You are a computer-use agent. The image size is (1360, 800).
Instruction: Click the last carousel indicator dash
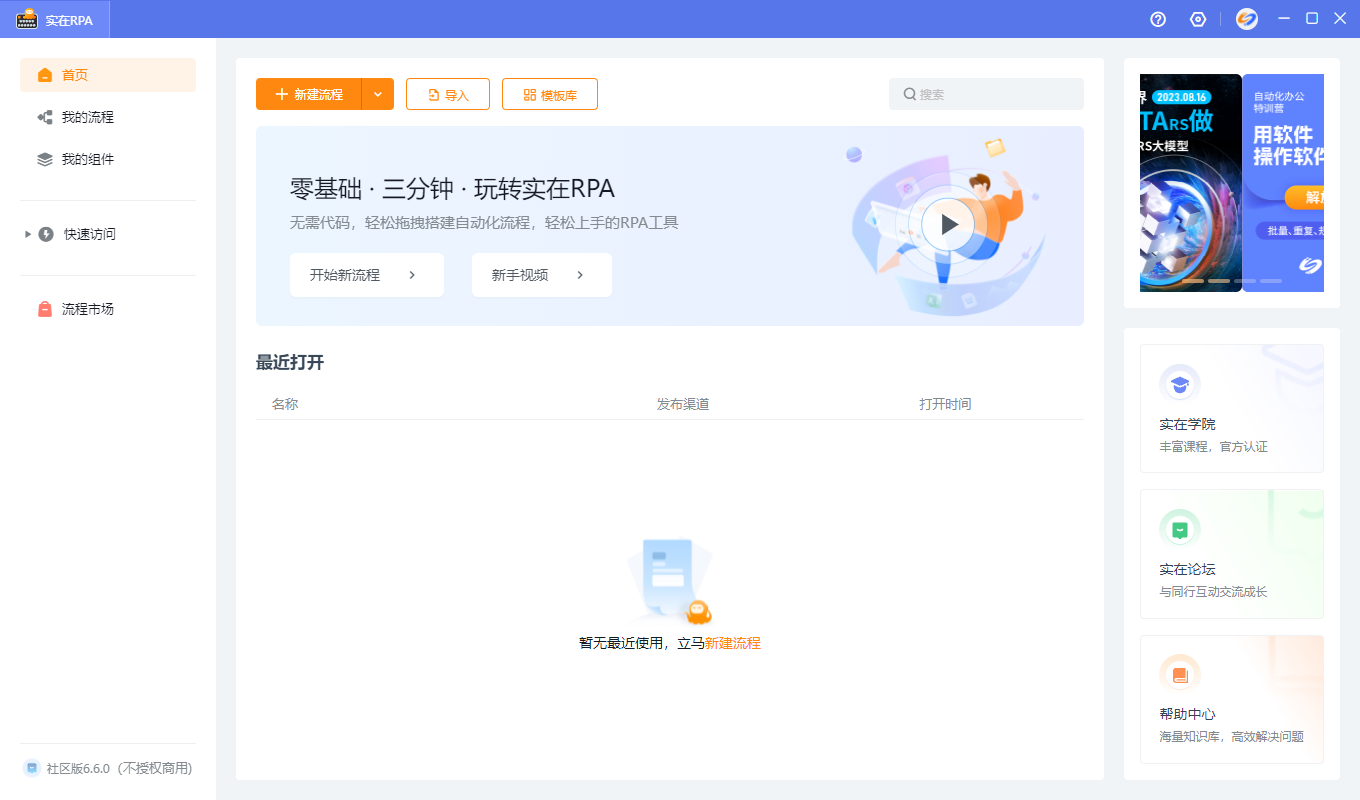(x=1271, y=281)
